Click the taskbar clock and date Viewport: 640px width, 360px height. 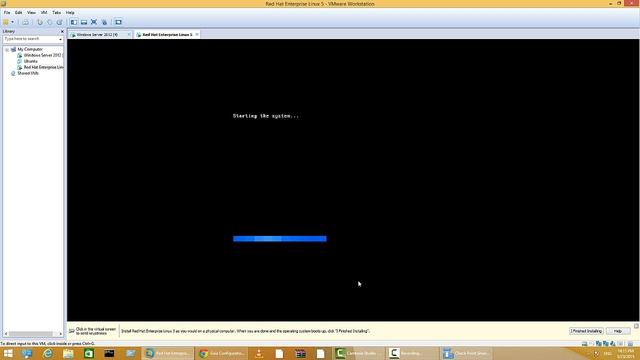pos(625,354)
